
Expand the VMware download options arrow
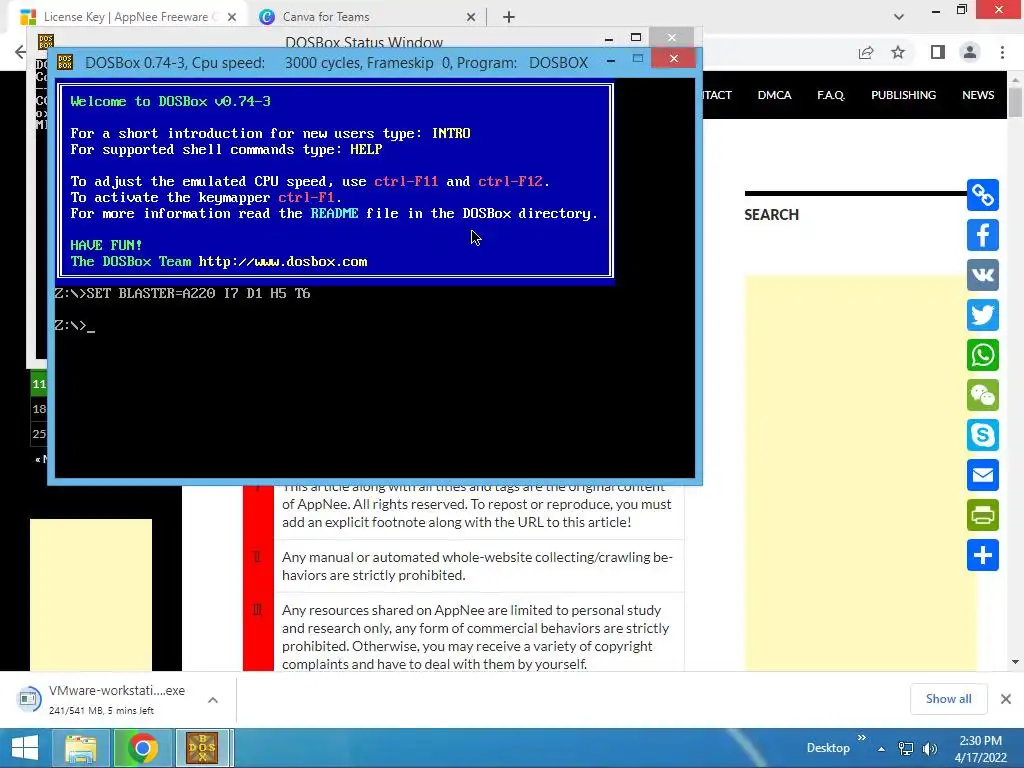(213, 699)
